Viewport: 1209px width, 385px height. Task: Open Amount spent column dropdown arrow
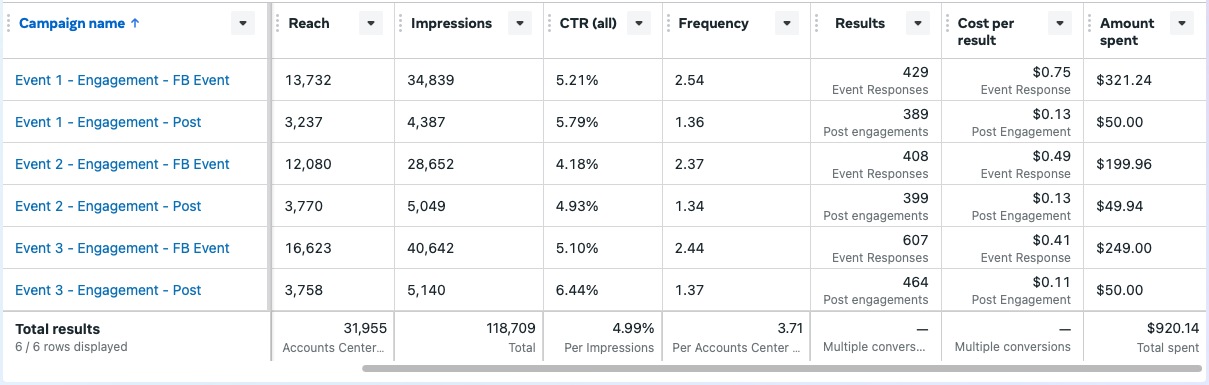[x=1182, y=24]
